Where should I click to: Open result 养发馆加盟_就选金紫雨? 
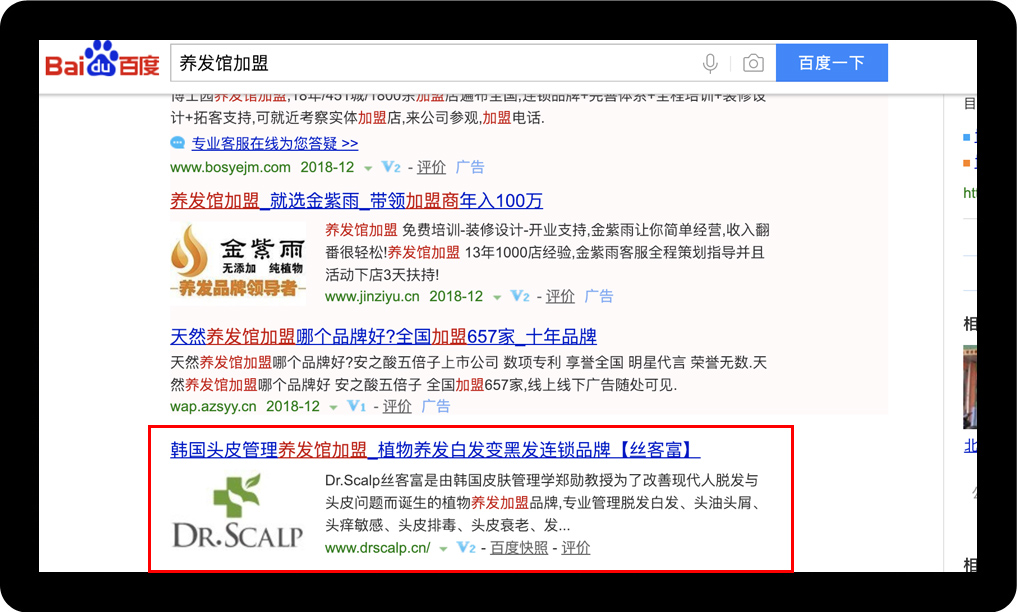tap(356, 200)
